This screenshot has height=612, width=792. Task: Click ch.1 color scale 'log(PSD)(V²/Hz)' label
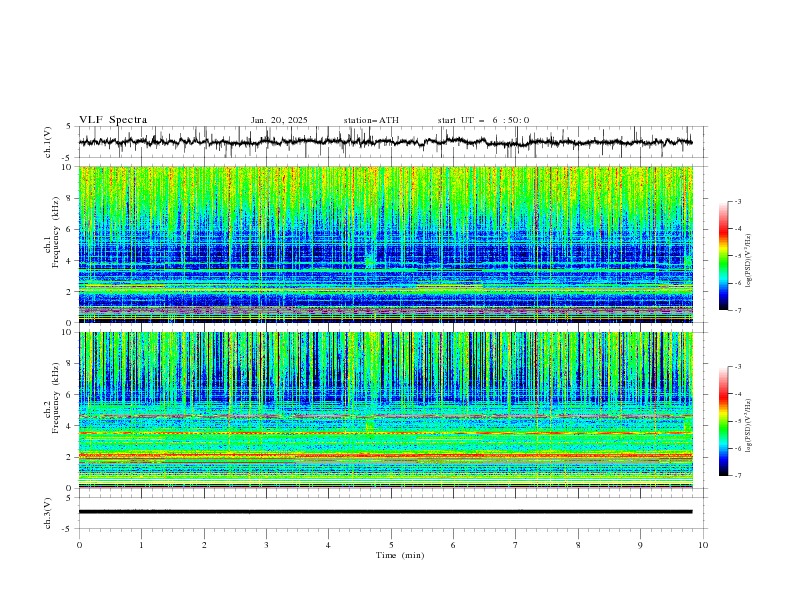tap(749, 260)
